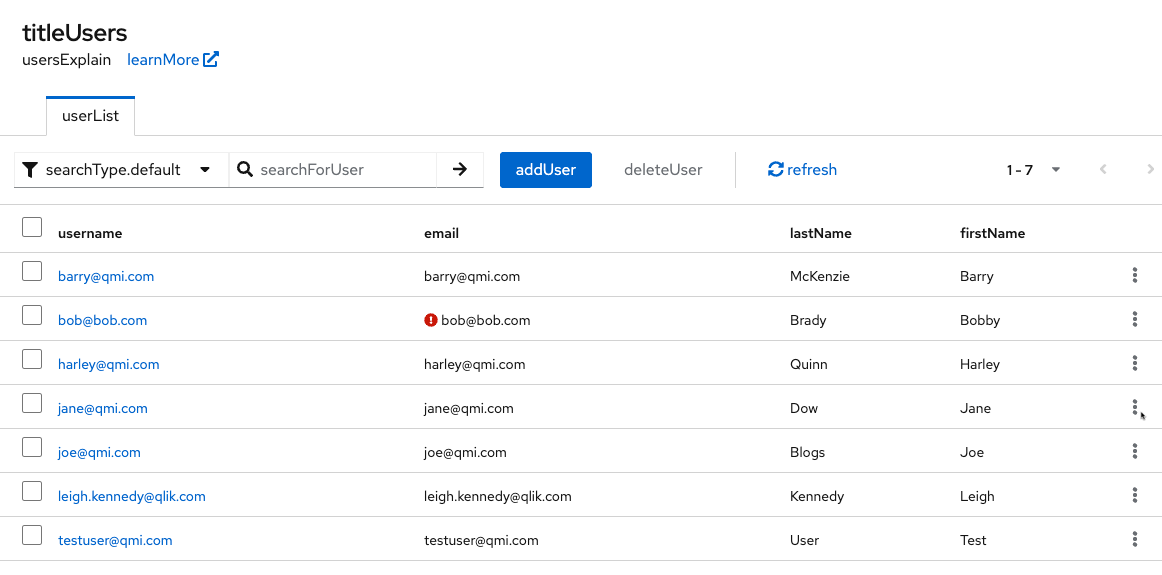The image size is (1162, 575).
Task: Click last name cell Kennedy
Action: point(817,496)
